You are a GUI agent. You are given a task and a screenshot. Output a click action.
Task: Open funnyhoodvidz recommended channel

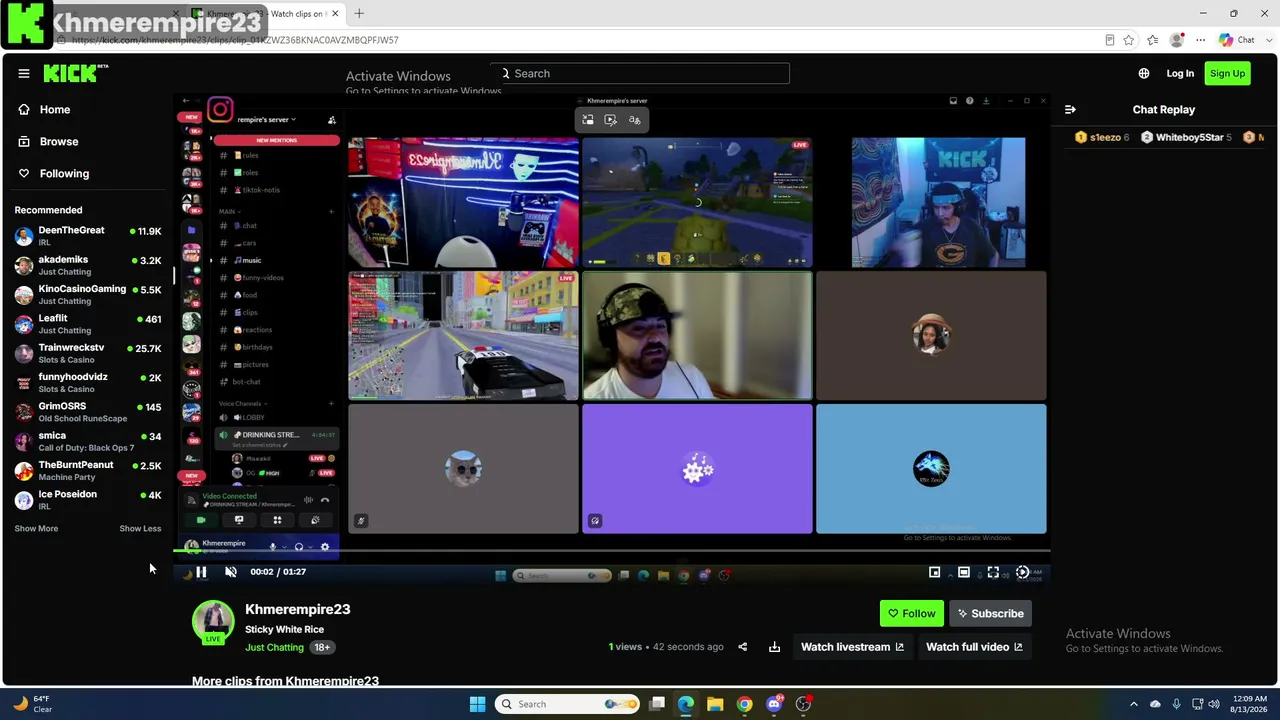coord(88,383)
